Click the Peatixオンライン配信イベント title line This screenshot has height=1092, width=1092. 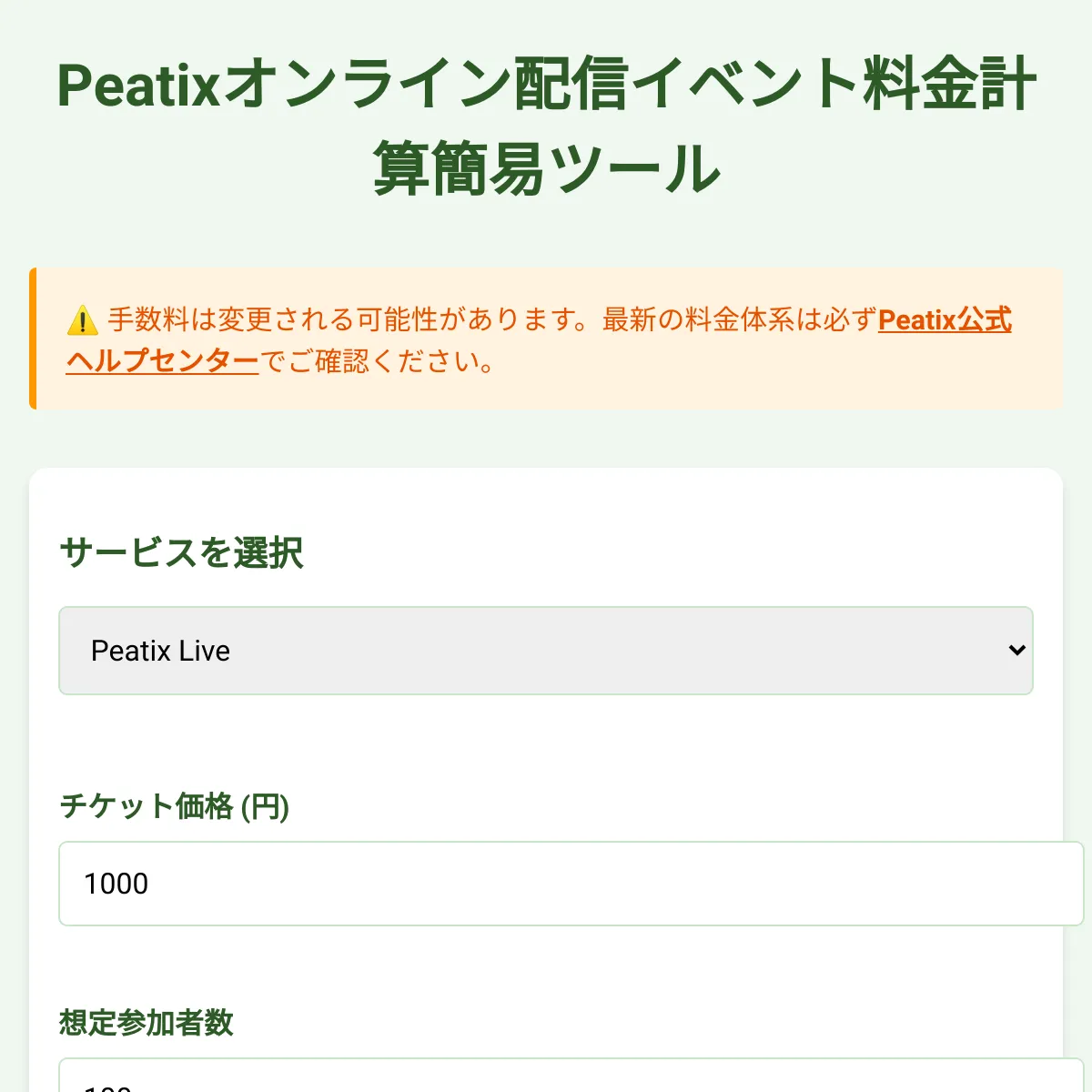(x=546, y=84)
